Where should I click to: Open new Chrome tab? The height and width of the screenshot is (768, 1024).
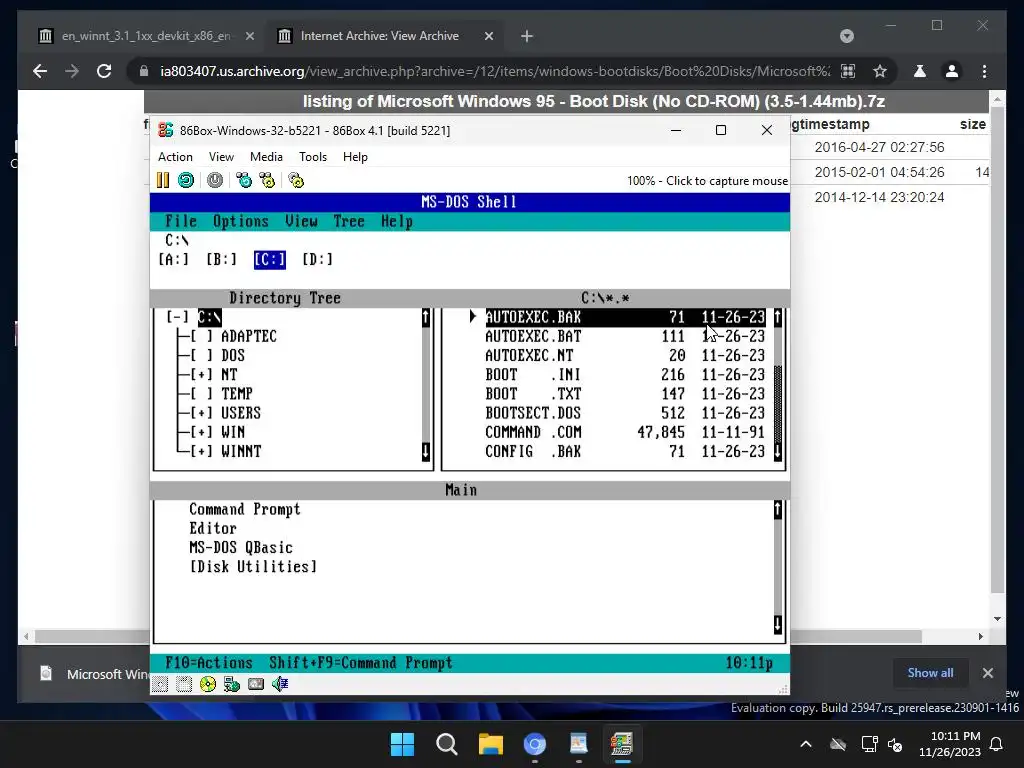[527, 36]
